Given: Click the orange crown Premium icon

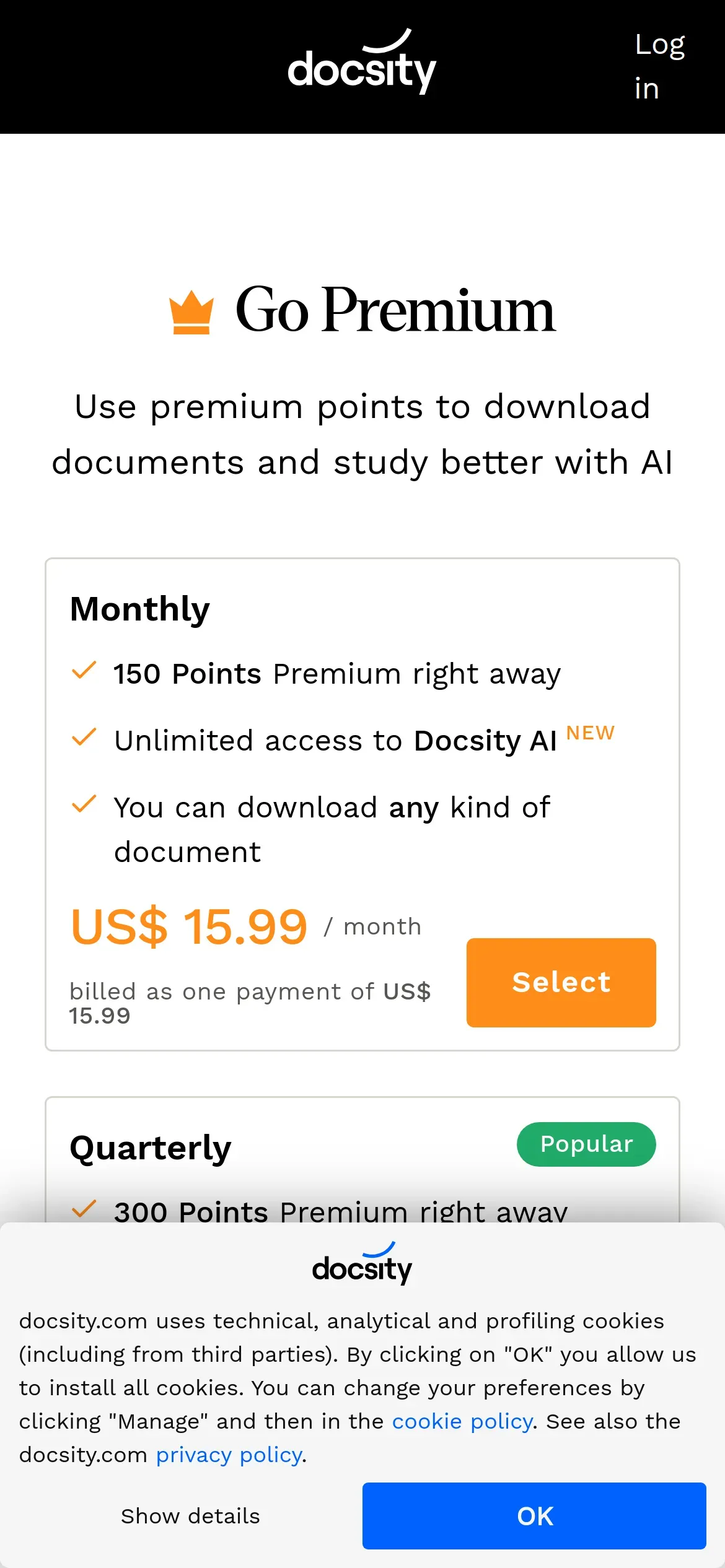Looking at the screenshot, I should tap(191, 312).
